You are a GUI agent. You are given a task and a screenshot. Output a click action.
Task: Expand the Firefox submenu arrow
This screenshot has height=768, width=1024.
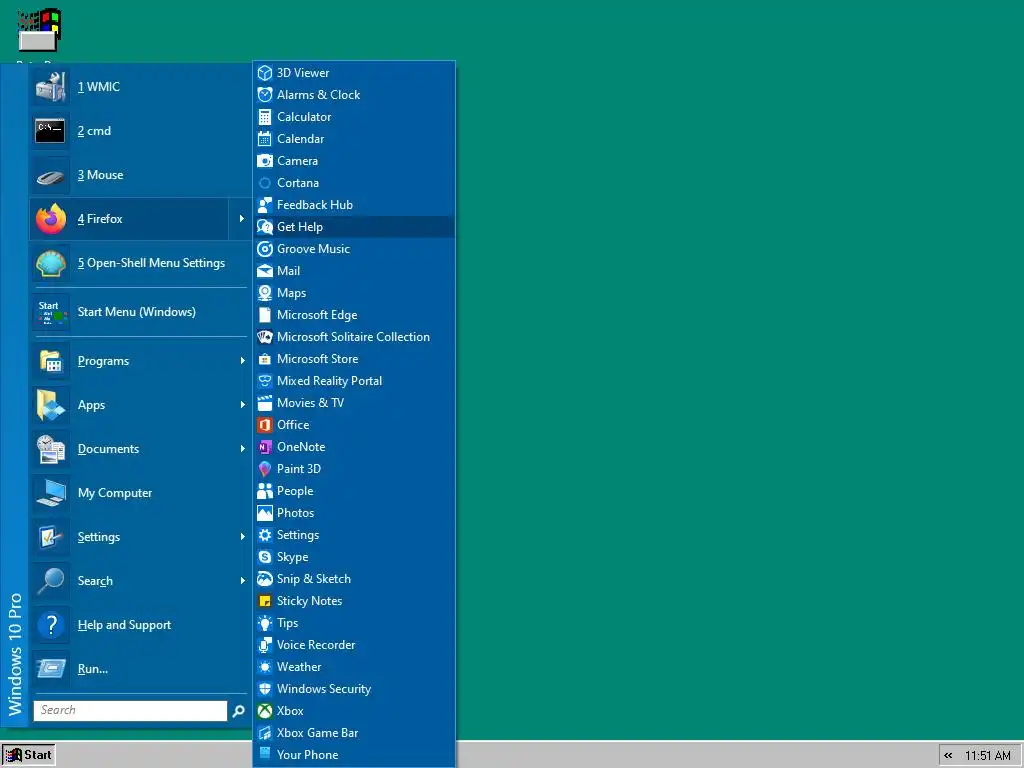click(241, 219)
